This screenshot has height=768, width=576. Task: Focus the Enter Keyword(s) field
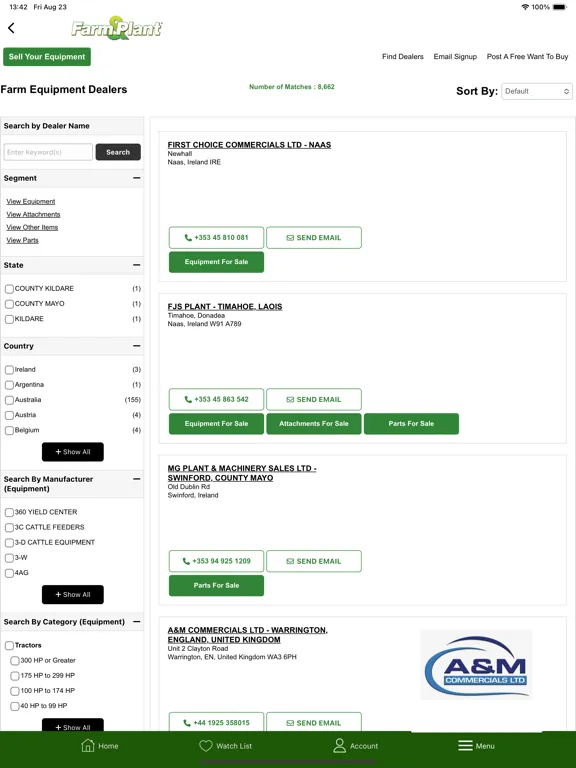(x=48, y=152)
